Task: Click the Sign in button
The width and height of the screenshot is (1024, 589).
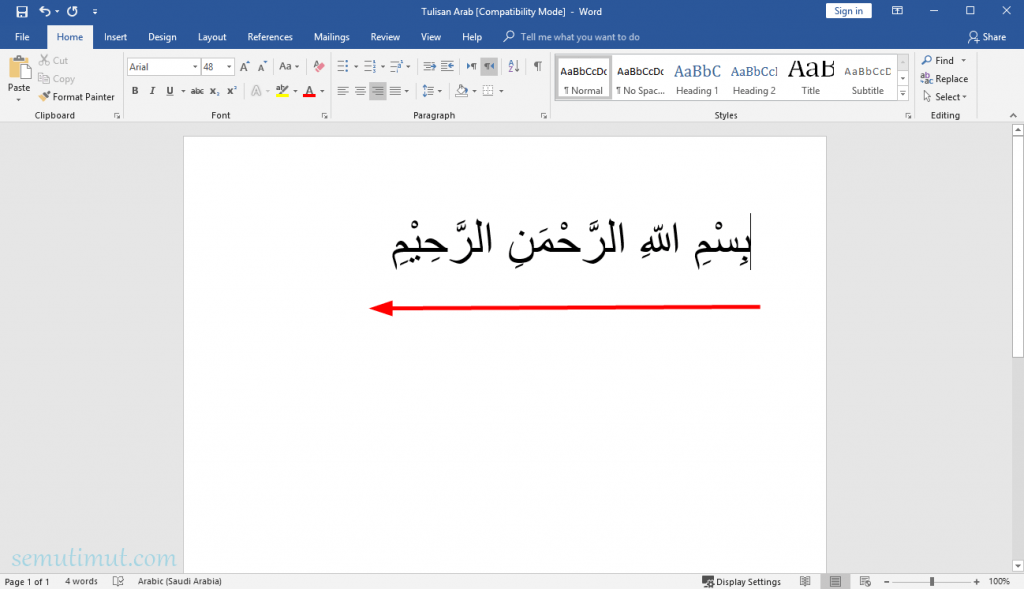Action: click(x=848, y=10)
